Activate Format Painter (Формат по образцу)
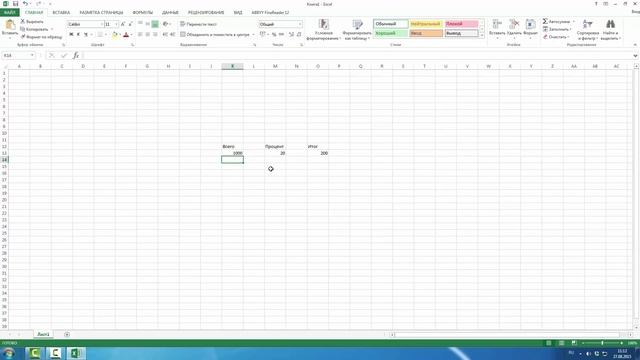The height and width of the screenshot is (360, 640). coord(41,37)
